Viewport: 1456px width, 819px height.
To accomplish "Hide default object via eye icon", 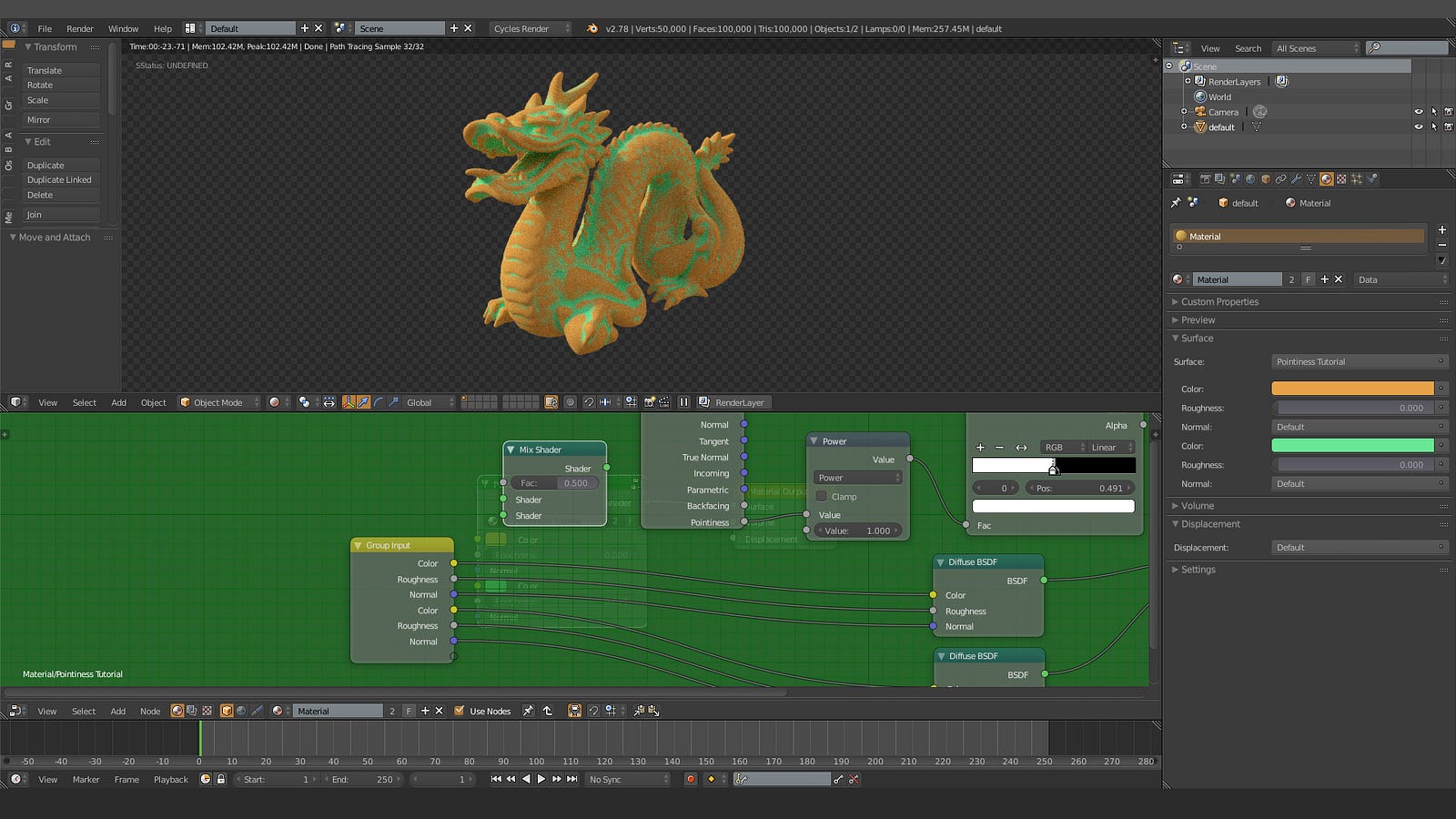I will click(x=1418, y=127).
